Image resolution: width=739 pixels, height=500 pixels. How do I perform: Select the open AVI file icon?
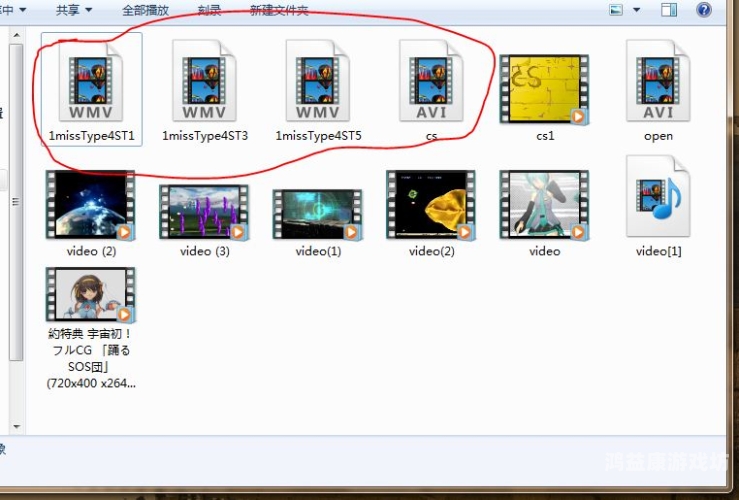click(x=658, y=81)
